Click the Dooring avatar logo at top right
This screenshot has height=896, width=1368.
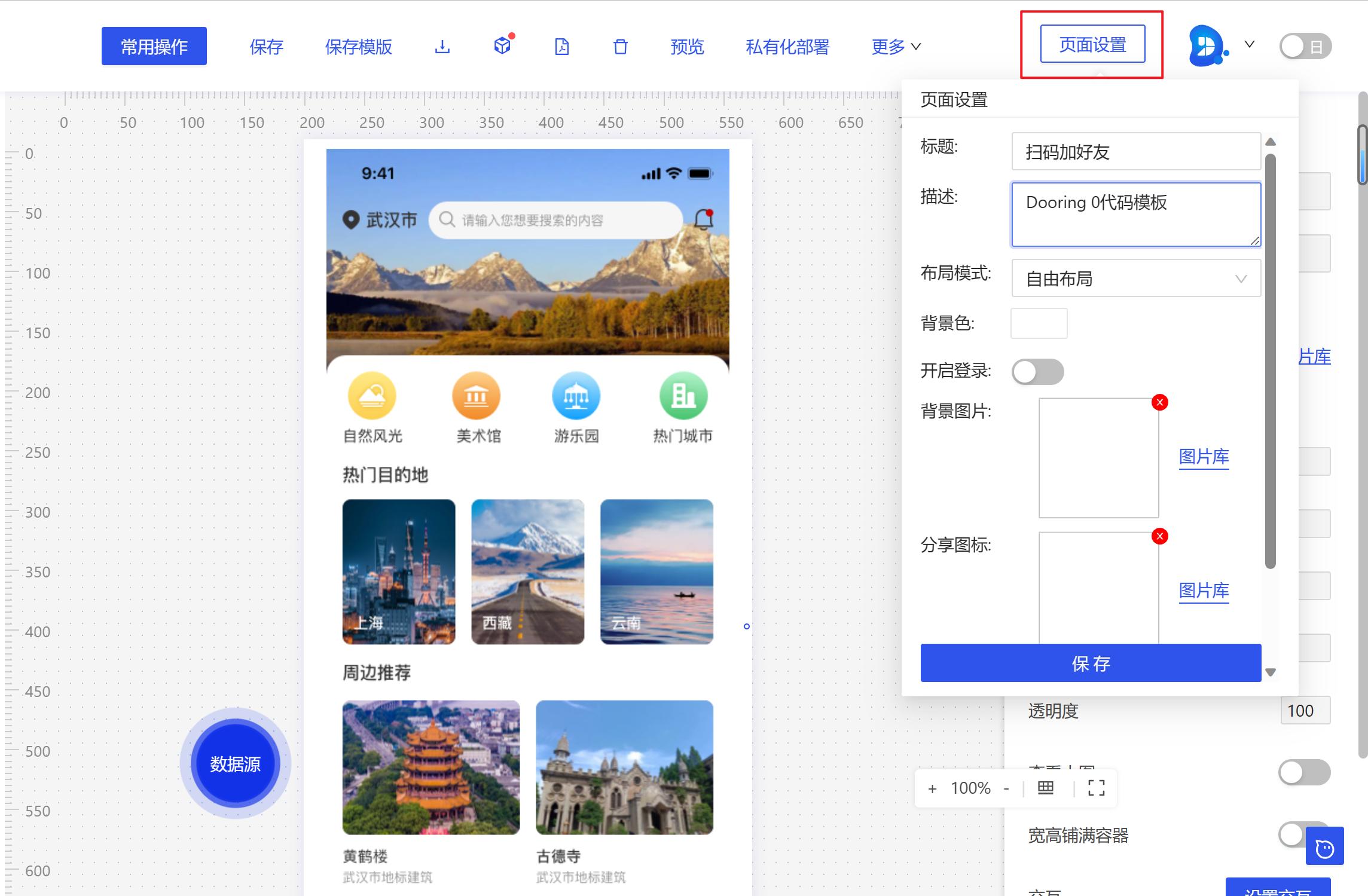click(1206, 45)
